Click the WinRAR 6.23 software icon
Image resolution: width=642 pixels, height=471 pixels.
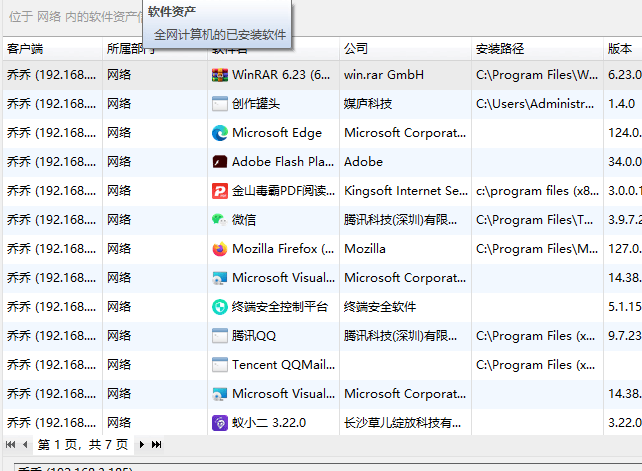click(220, 75)
